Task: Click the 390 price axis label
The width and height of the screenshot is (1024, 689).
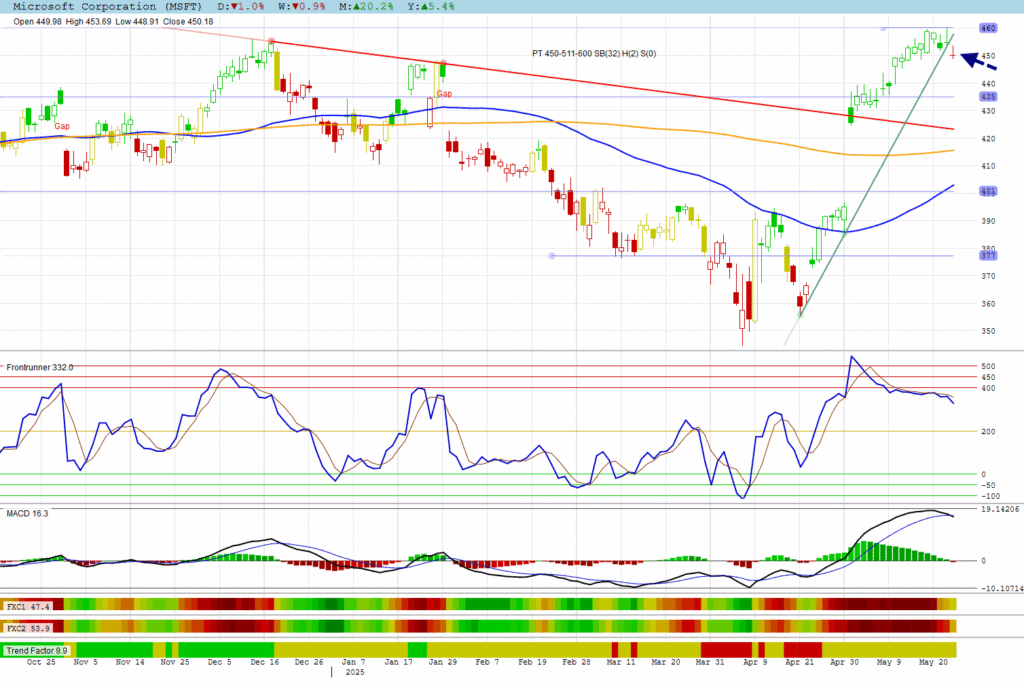Action: click(988, 221)
